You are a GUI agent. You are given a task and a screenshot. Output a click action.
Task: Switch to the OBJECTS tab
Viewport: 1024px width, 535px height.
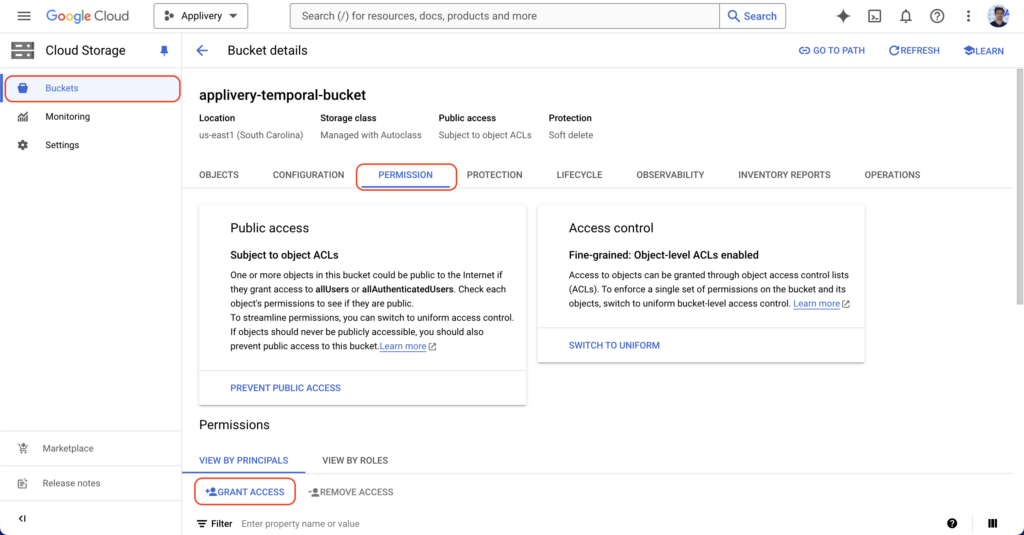[x=219, y=175]
